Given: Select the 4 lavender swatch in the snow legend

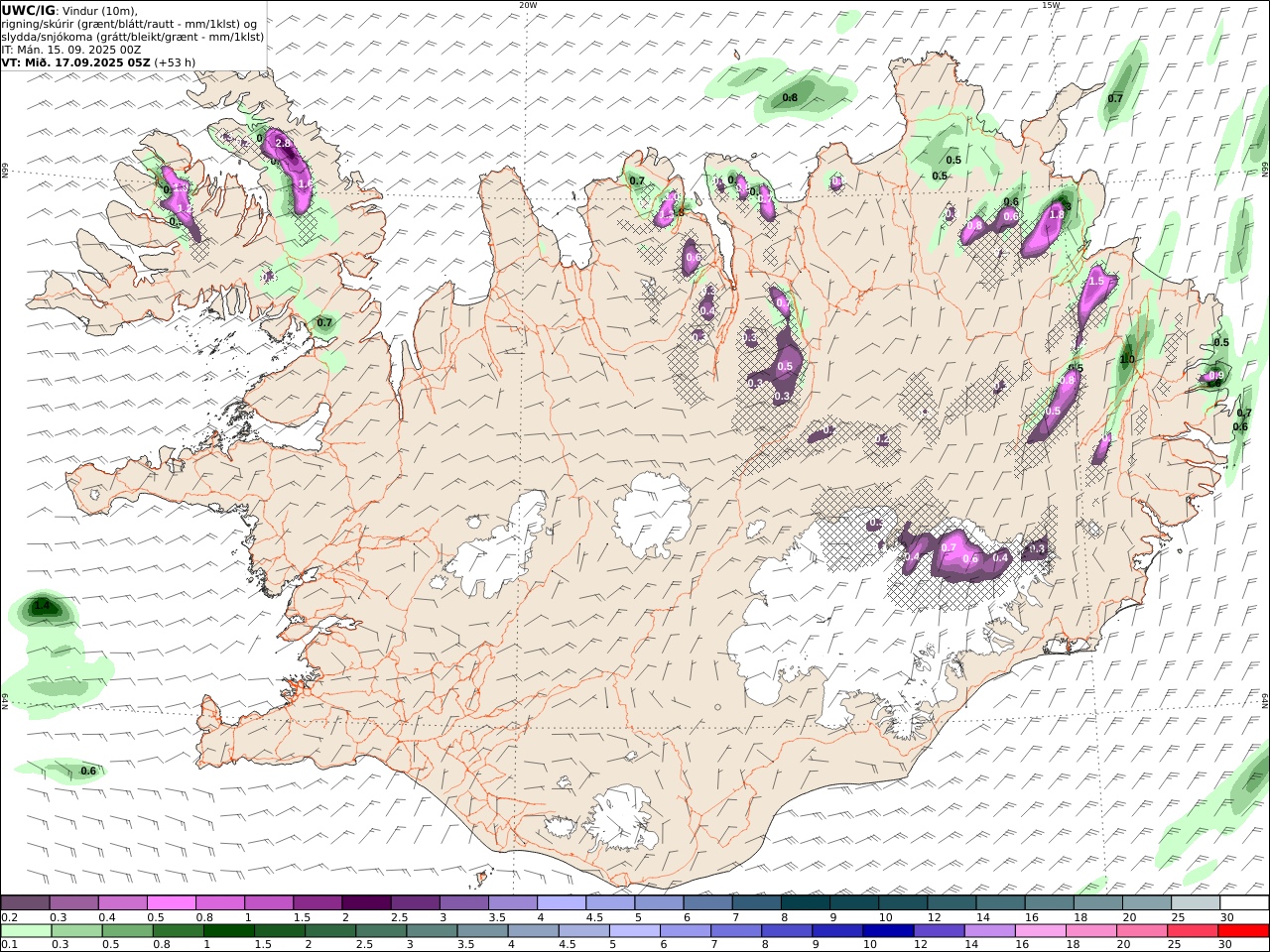Looking at the screenshot, I should pos(562,903).
